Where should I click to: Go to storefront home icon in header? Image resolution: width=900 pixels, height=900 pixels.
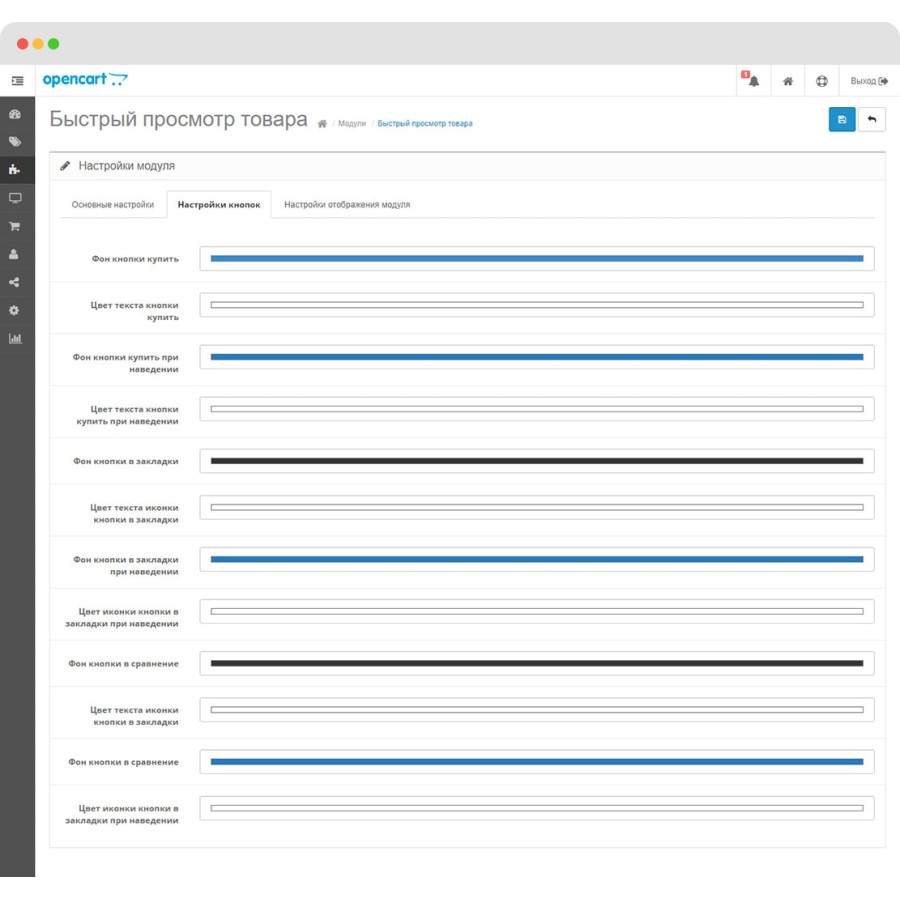pos(788,81)
